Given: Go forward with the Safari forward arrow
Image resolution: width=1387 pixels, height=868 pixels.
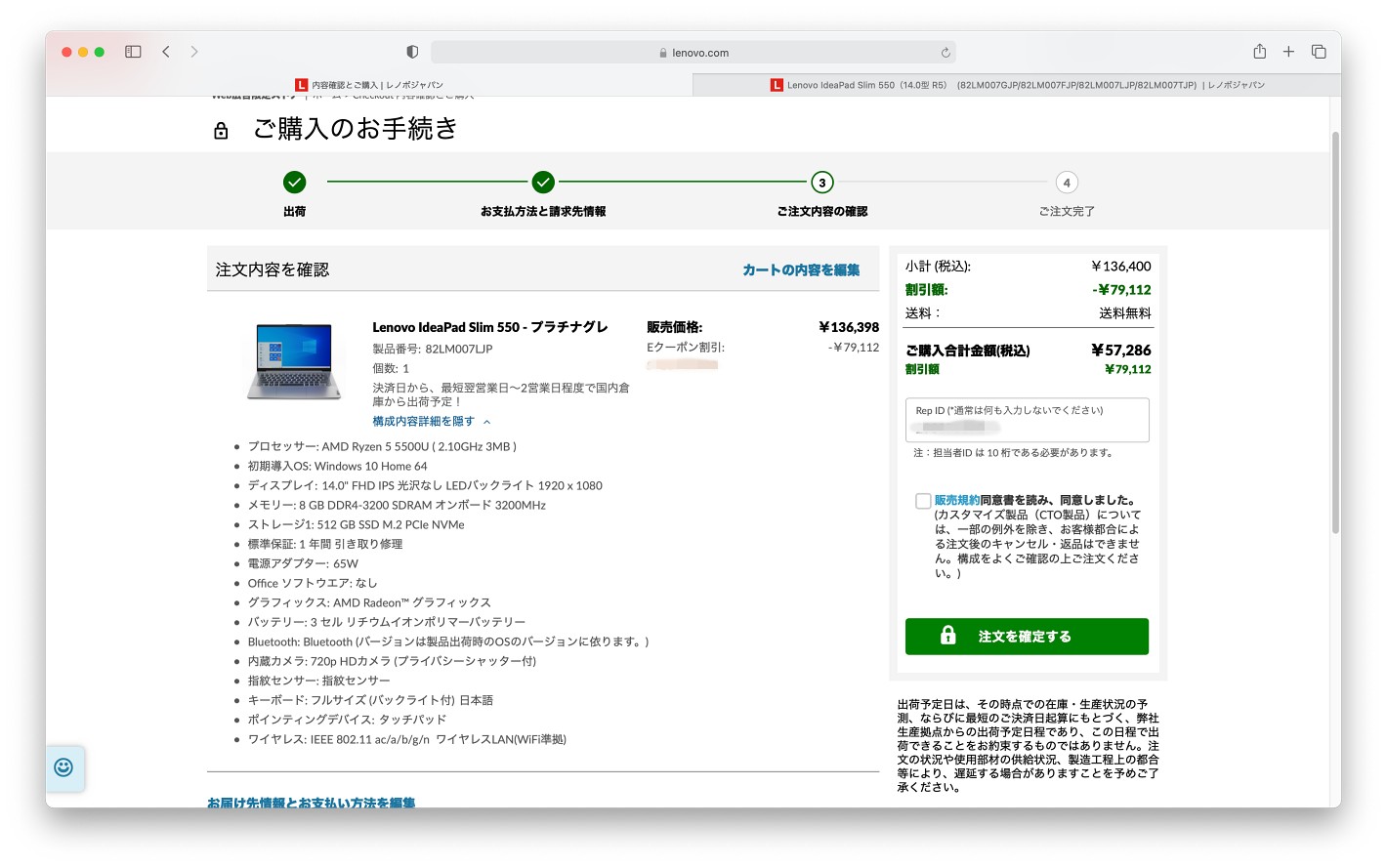Looking at the screenshot, I should tap(194, 52).
